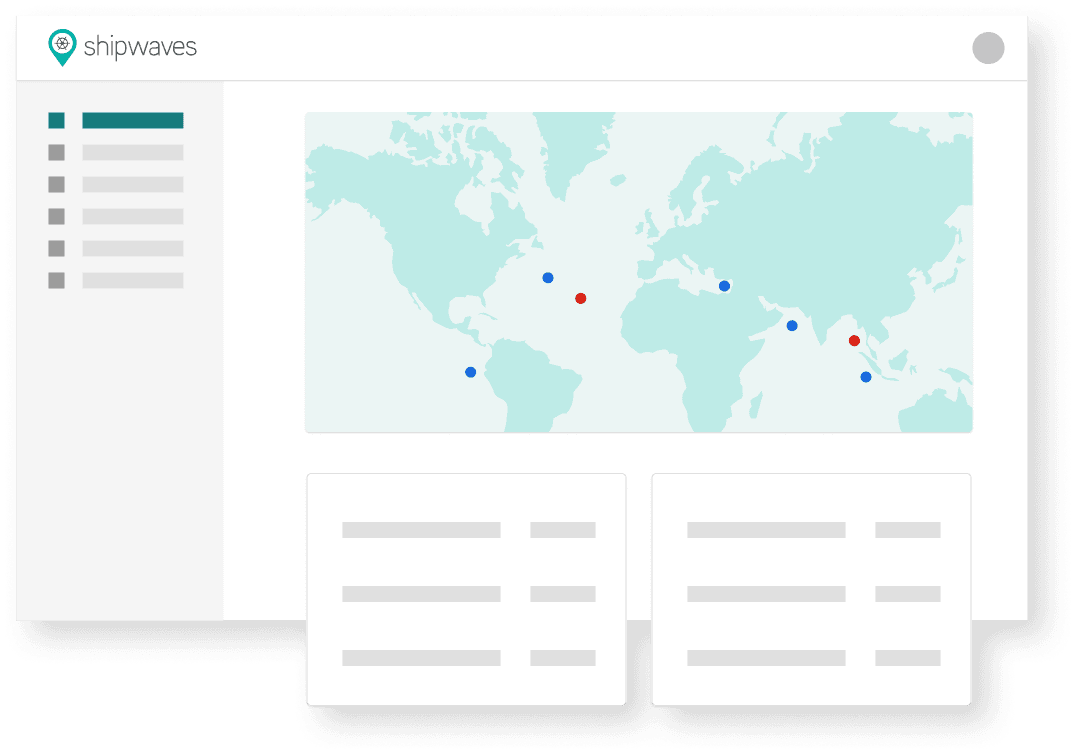Open the left placeholder card below the map
This screenshot has width=1076, height=754.
click(x=467, y=589)
